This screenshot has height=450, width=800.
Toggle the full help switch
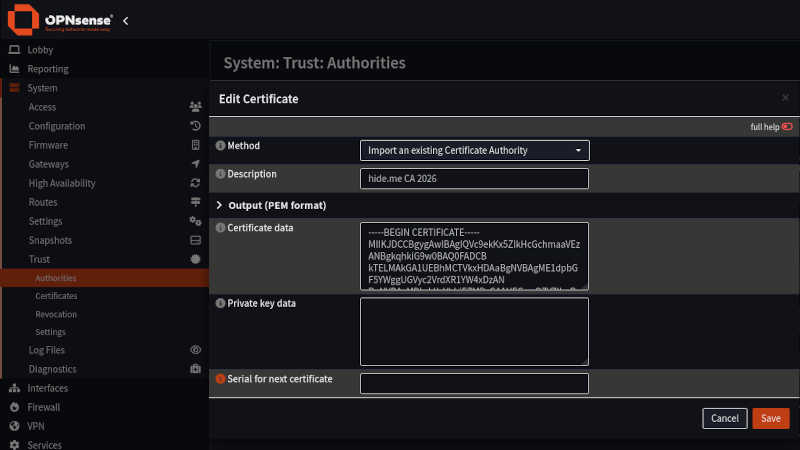(x=787, y=127)
